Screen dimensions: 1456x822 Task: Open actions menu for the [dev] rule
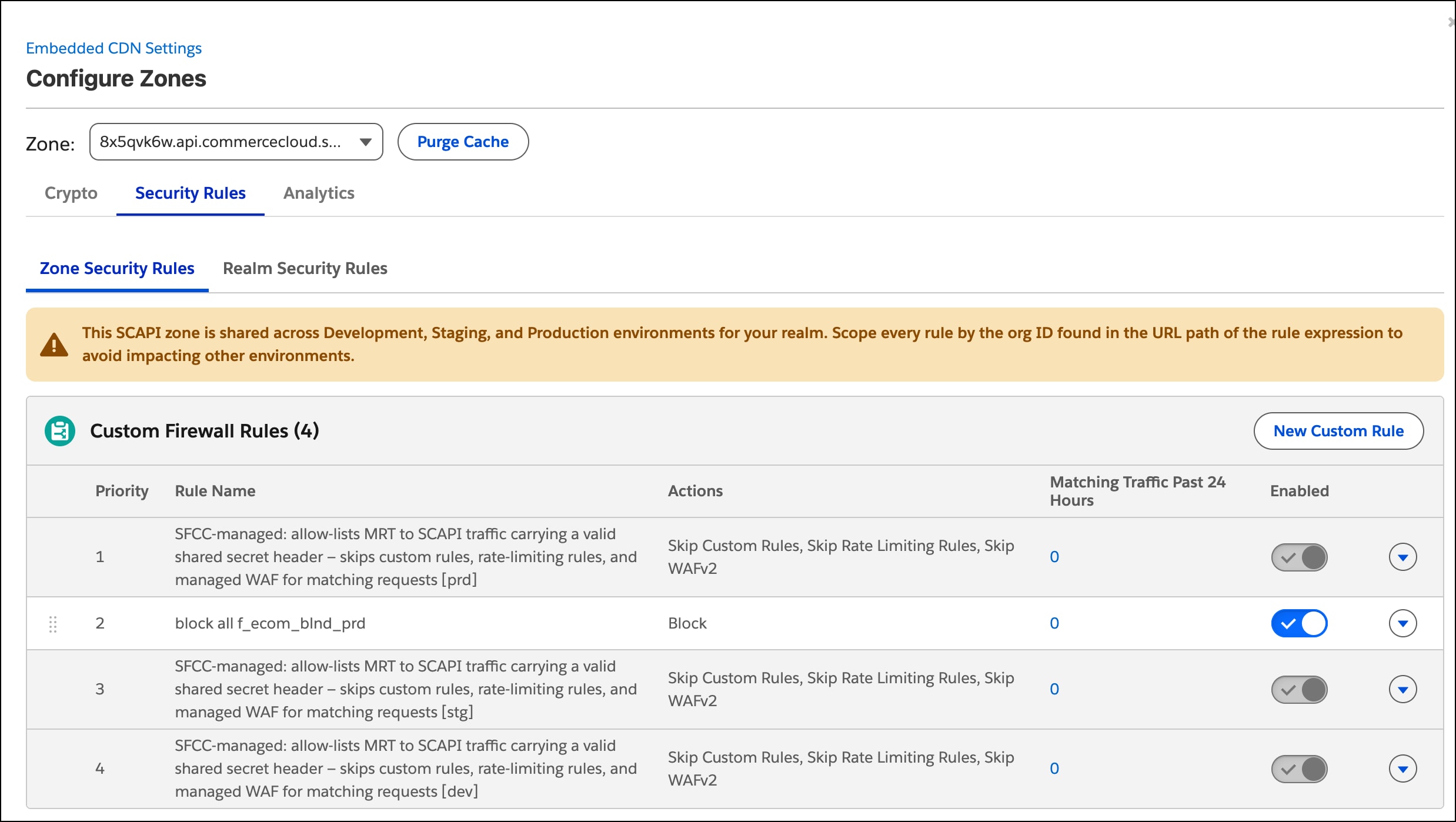pyautogui.click(x=1403, y=769)
